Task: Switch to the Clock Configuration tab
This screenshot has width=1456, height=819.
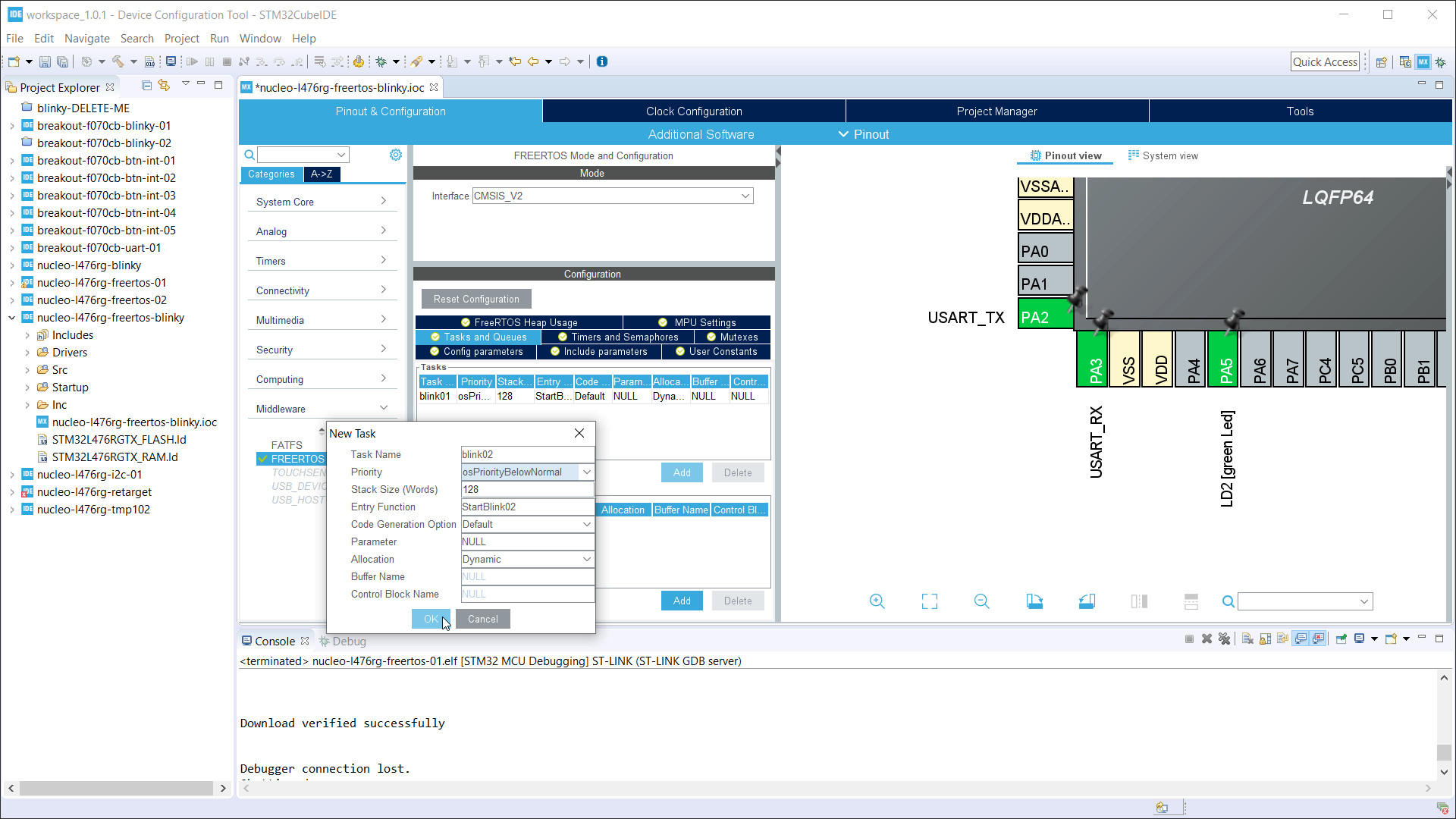Action: 694,111
